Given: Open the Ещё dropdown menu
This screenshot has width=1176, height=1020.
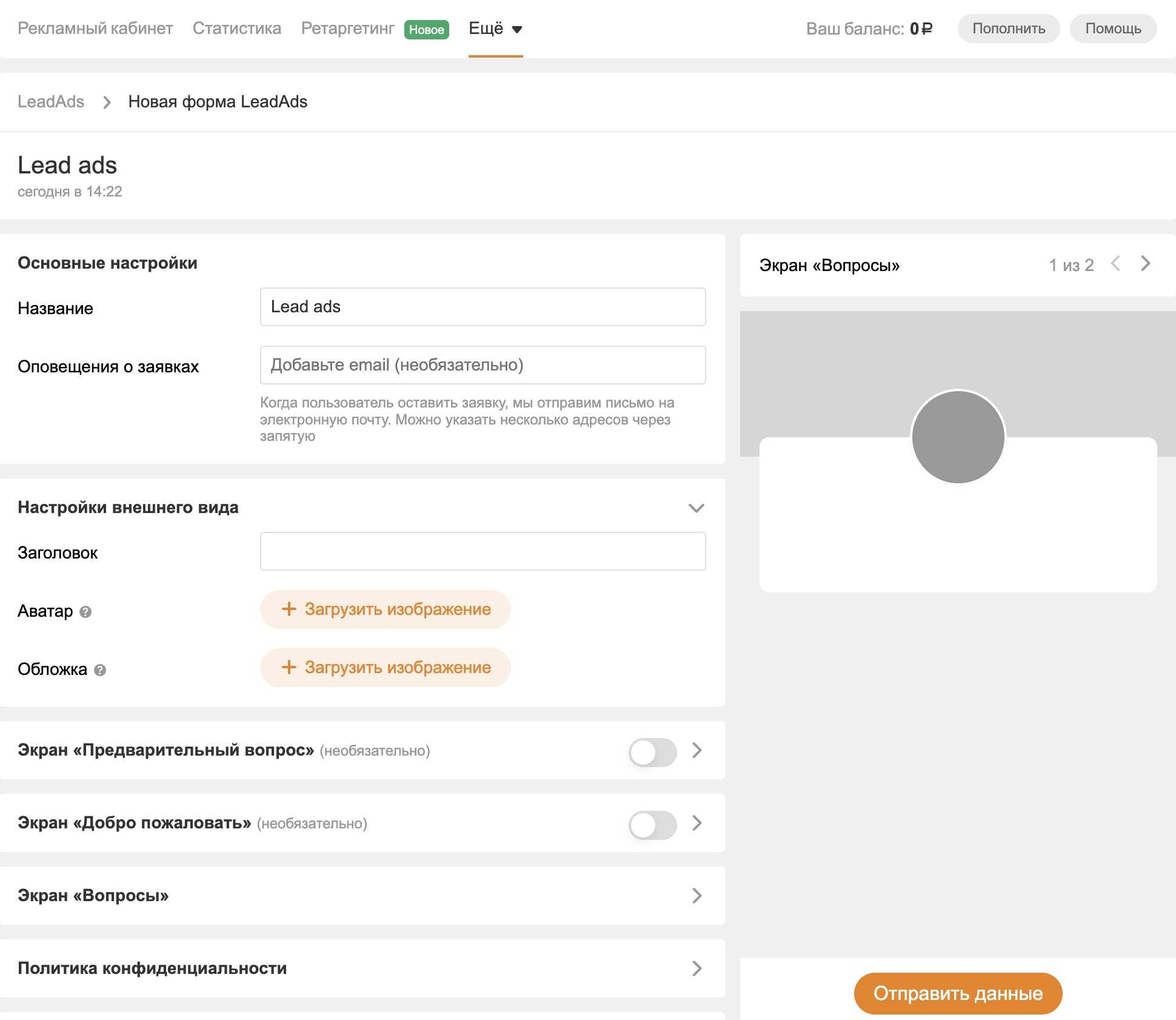Looking at the screenshot, I should [495, 29].
